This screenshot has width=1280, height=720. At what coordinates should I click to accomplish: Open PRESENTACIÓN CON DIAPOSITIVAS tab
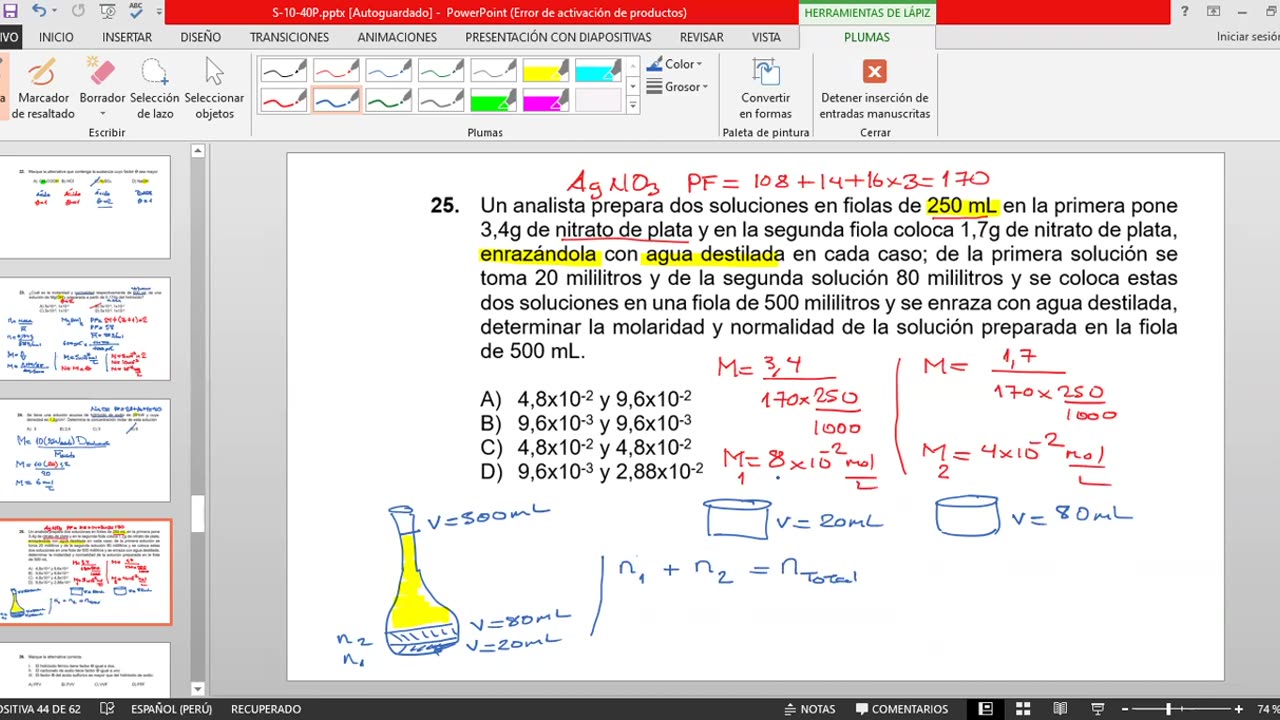pyautogui.click(x=558, y=37)
